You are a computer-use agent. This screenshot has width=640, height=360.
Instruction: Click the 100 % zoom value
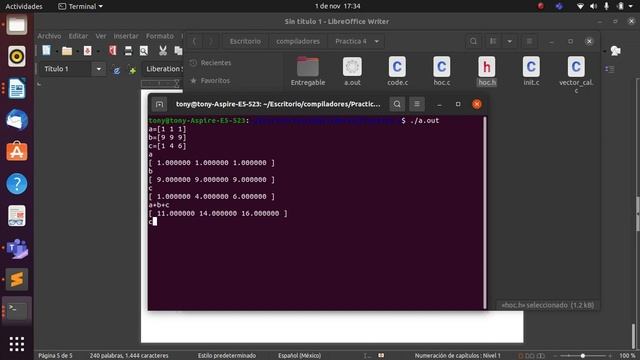627,356
